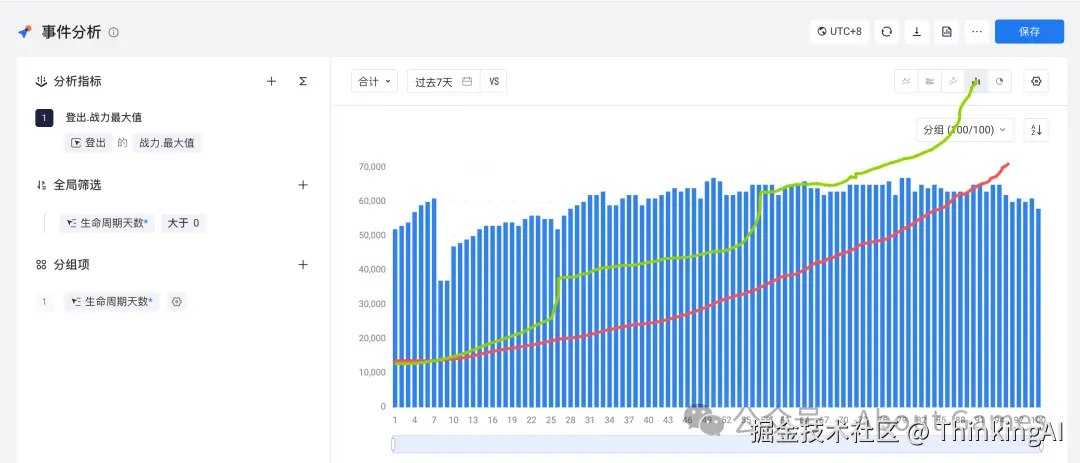The image size is (1080, 463).
Task: Click the 登出.战力最大值 metric name
Action: tap(103, 118)
